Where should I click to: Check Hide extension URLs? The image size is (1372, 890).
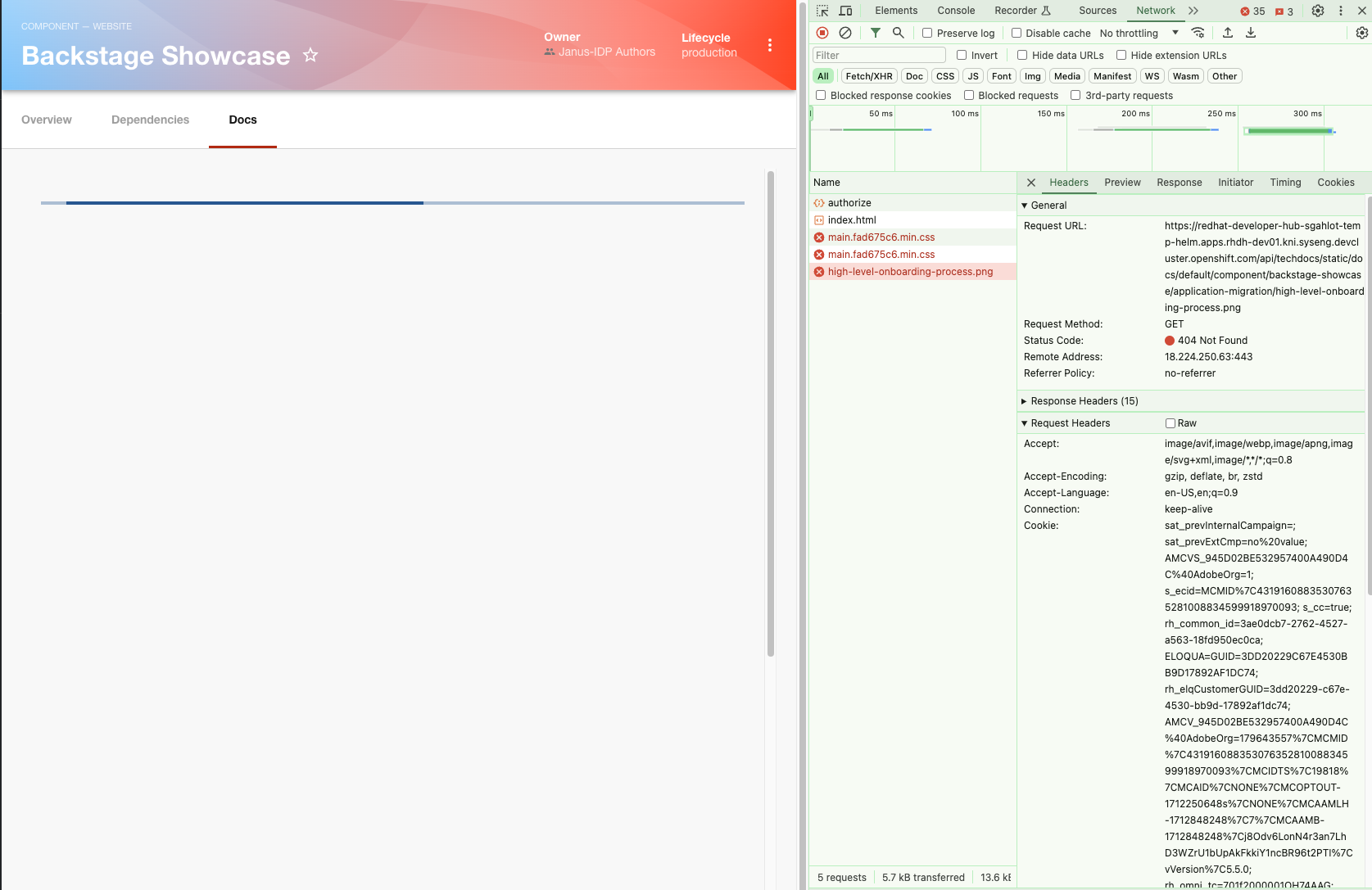(x=1121, y=56)
